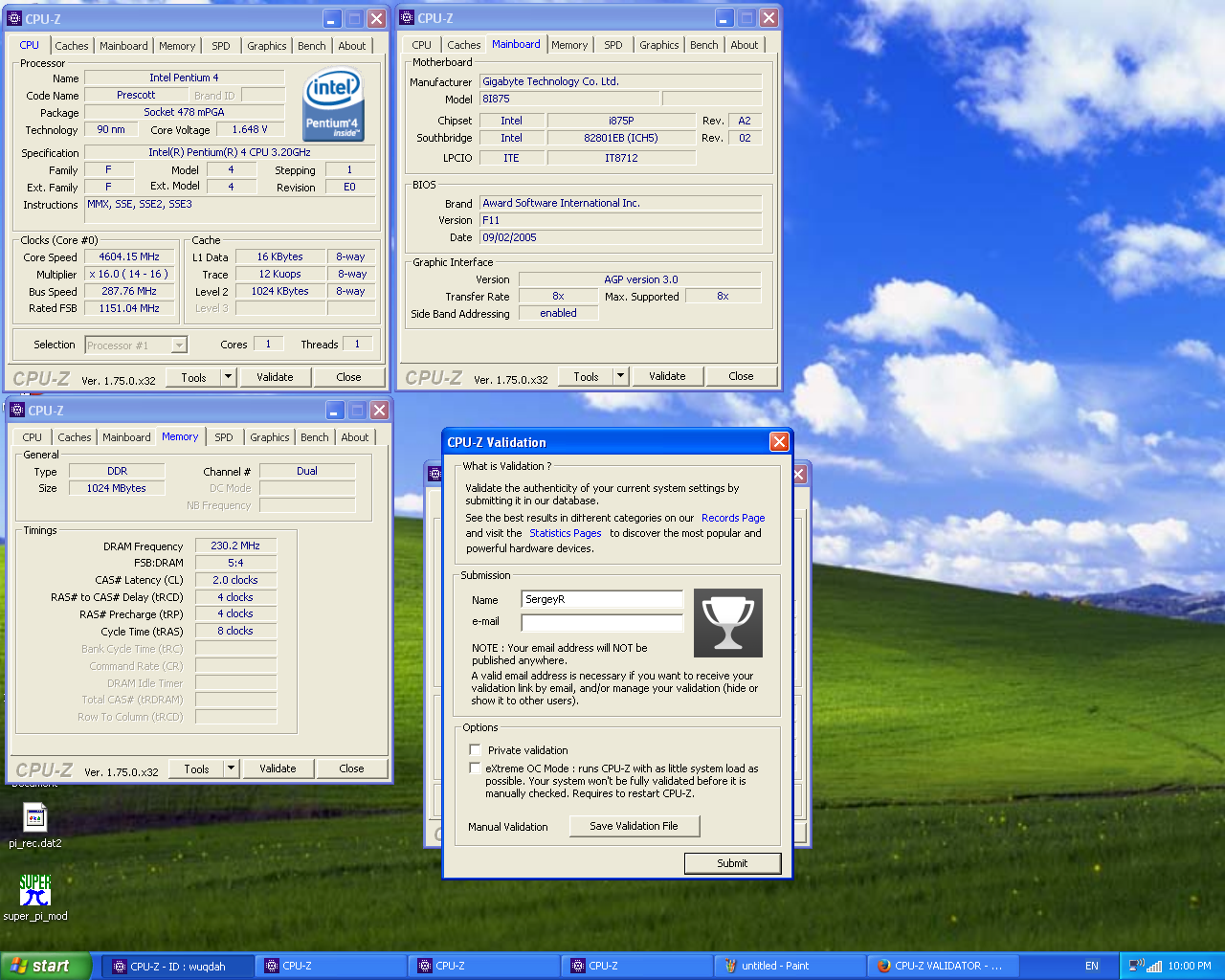Open untitled - Paint from the taskbar

click(x=790, y=966)
